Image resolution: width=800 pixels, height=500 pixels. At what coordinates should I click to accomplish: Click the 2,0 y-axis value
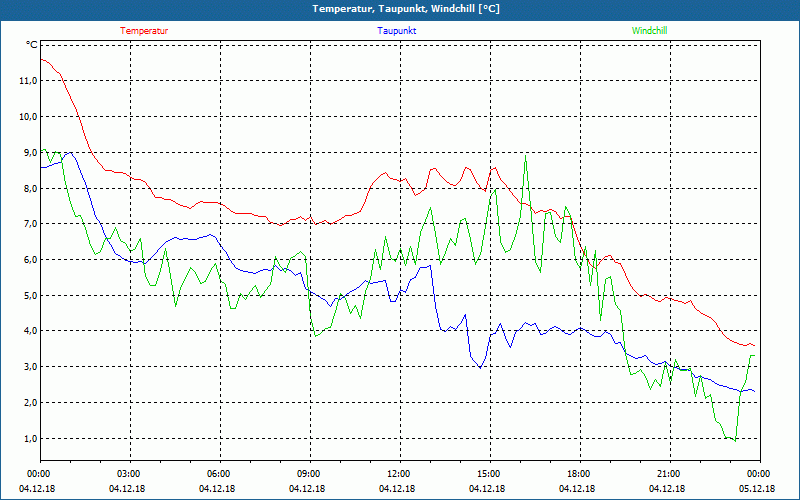point(31,403)
